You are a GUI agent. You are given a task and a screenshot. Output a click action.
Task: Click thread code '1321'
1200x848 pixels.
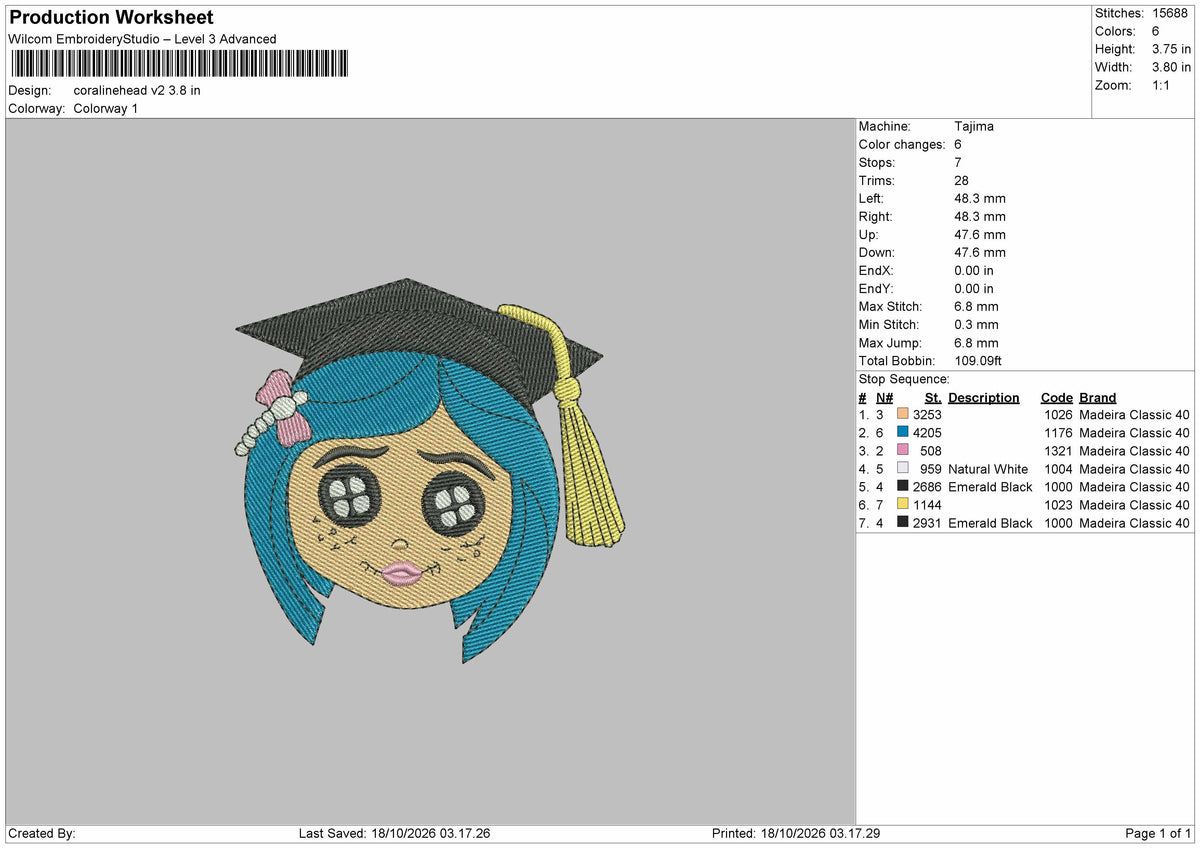click(x=1058, y=451)
